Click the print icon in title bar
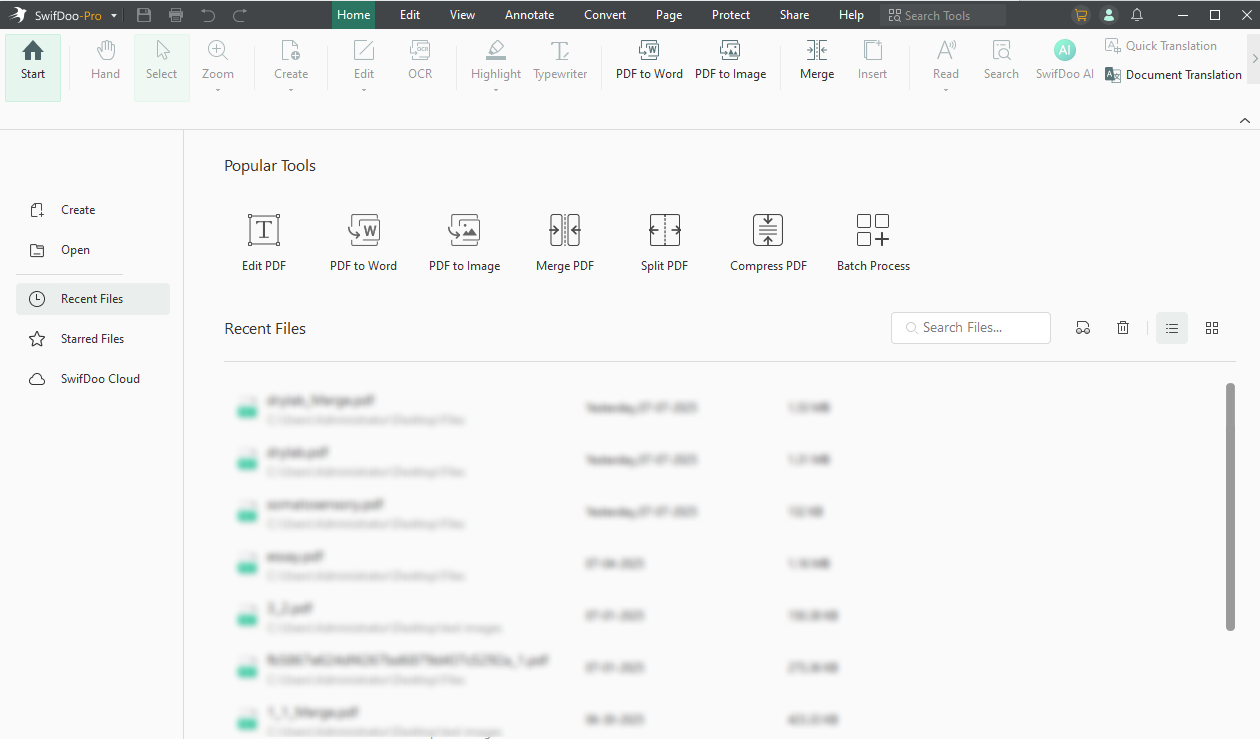This screenshot has height=739, width=1260. click(176, 15)
